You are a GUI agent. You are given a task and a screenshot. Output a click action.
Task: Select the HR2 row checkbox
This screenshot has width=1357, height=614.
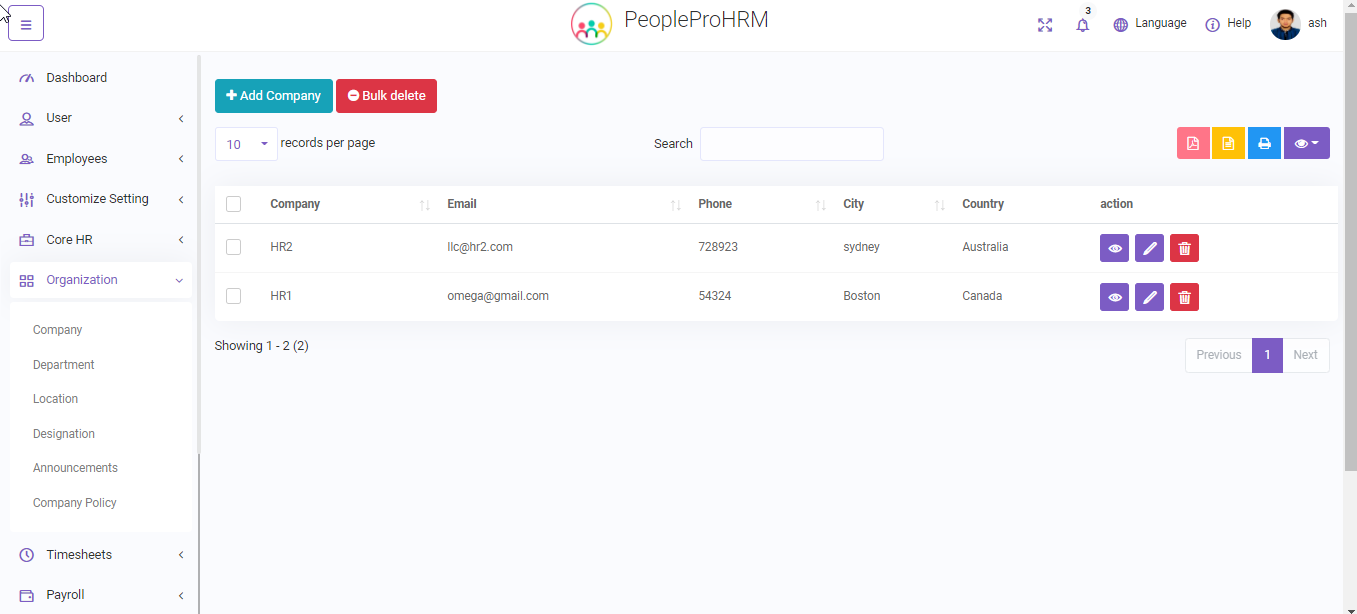click(234, 247)
